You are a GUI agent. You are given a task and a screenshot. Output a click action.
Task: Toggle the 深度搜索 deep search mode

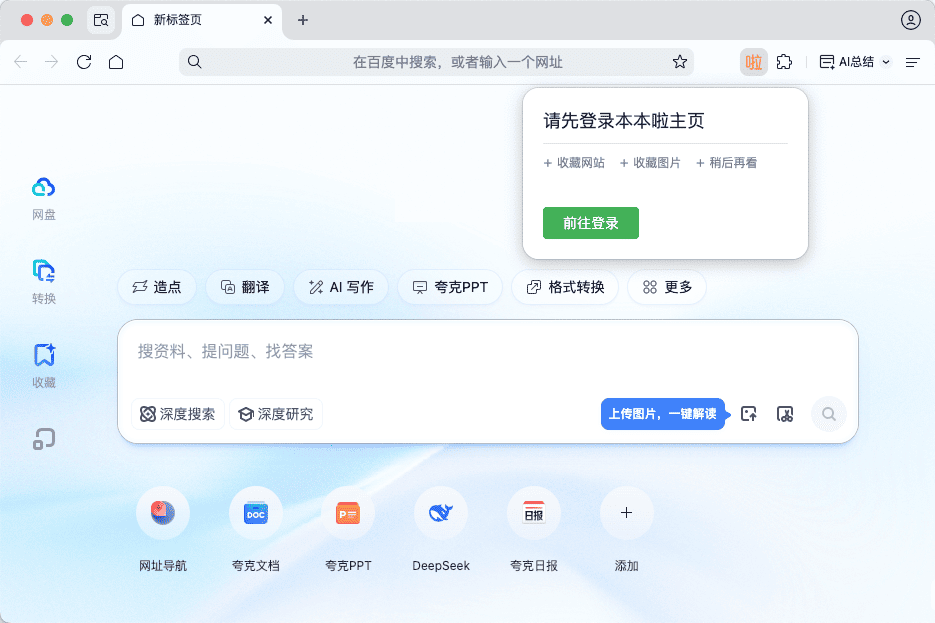(x=178, y=414)
